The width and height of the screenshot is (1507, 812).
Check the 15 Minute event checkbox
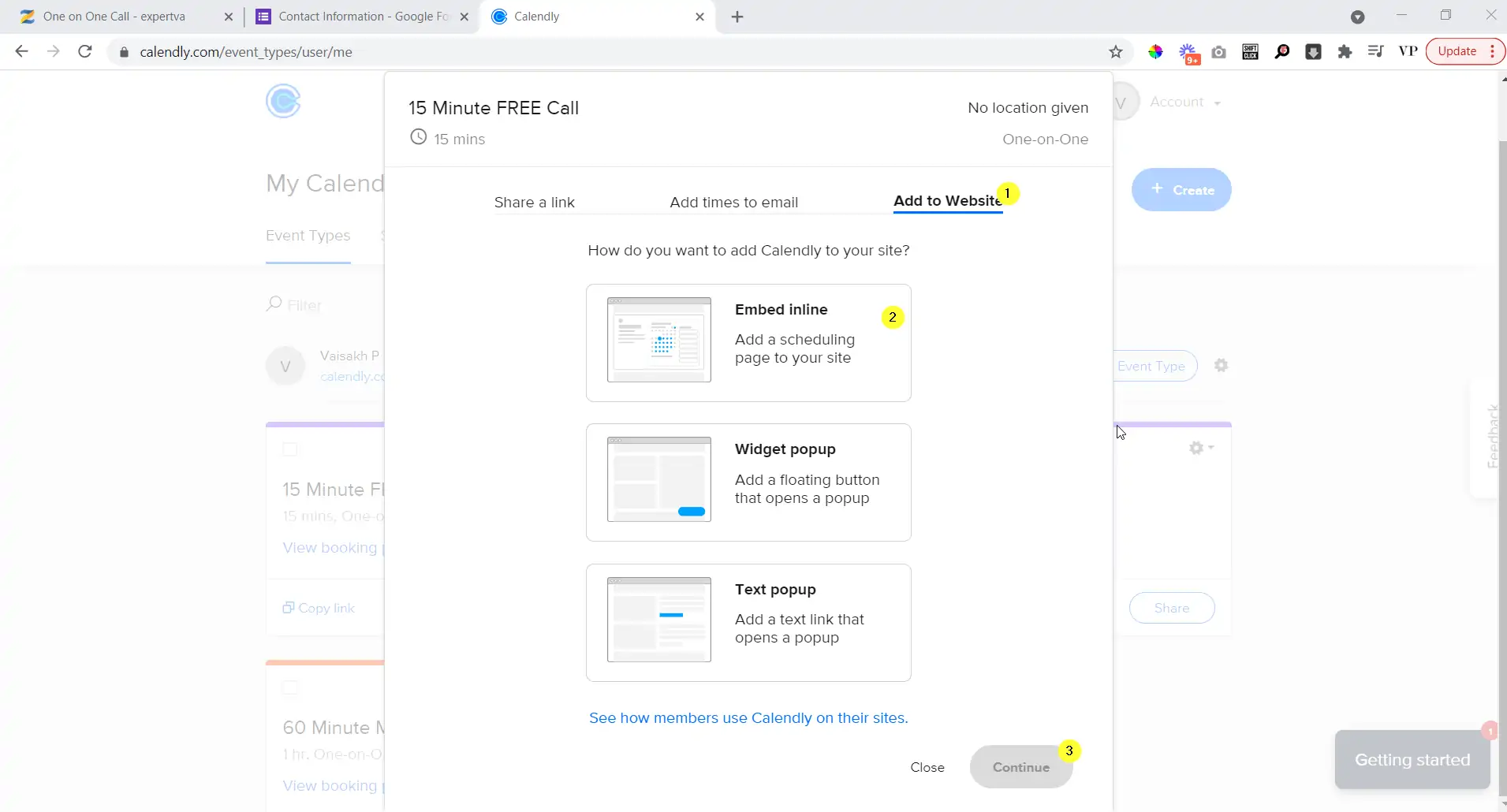pos(290,449)
